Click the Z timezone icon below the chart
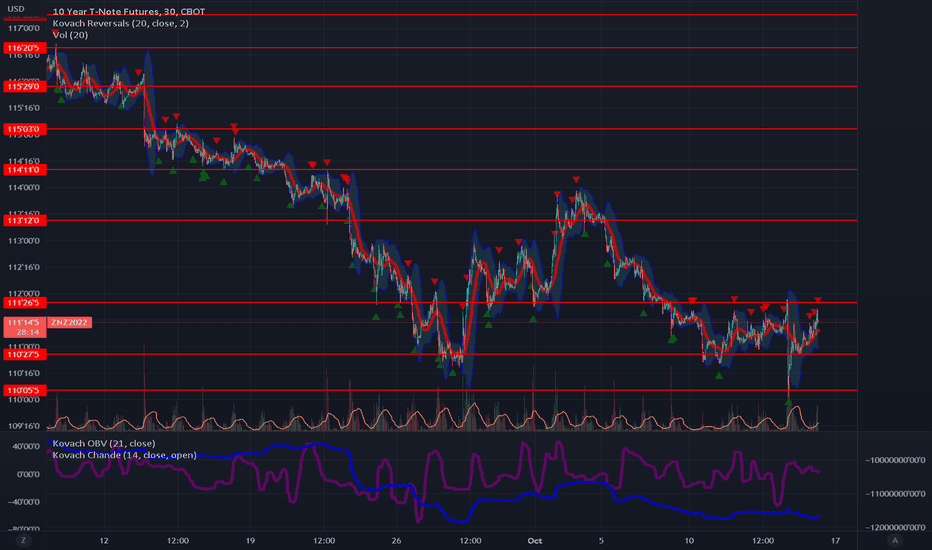932x550 pixels. 24,540
